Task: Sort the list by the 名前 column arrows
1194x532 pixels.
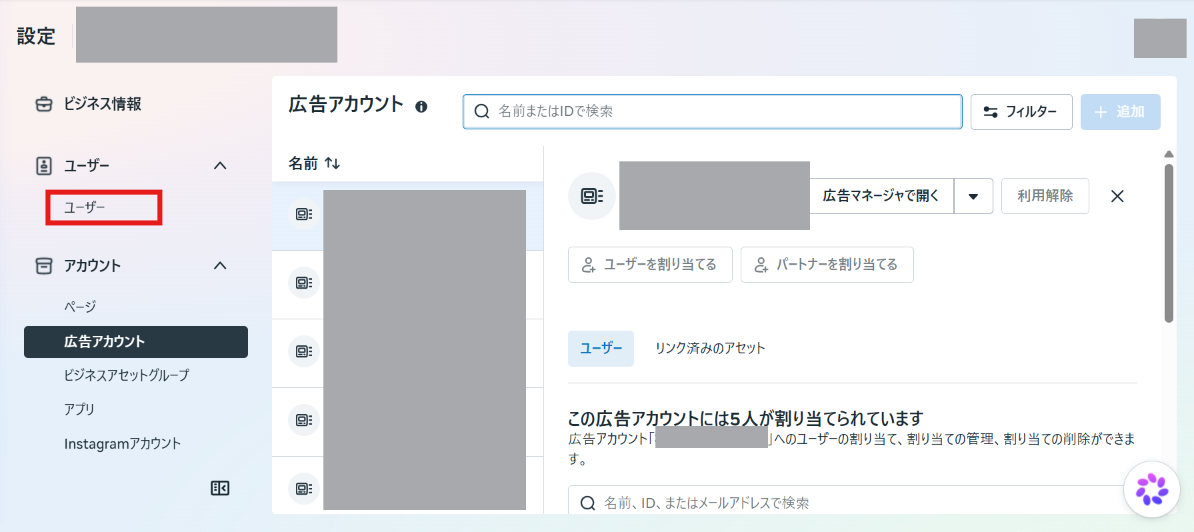Action: pos(332,163)
